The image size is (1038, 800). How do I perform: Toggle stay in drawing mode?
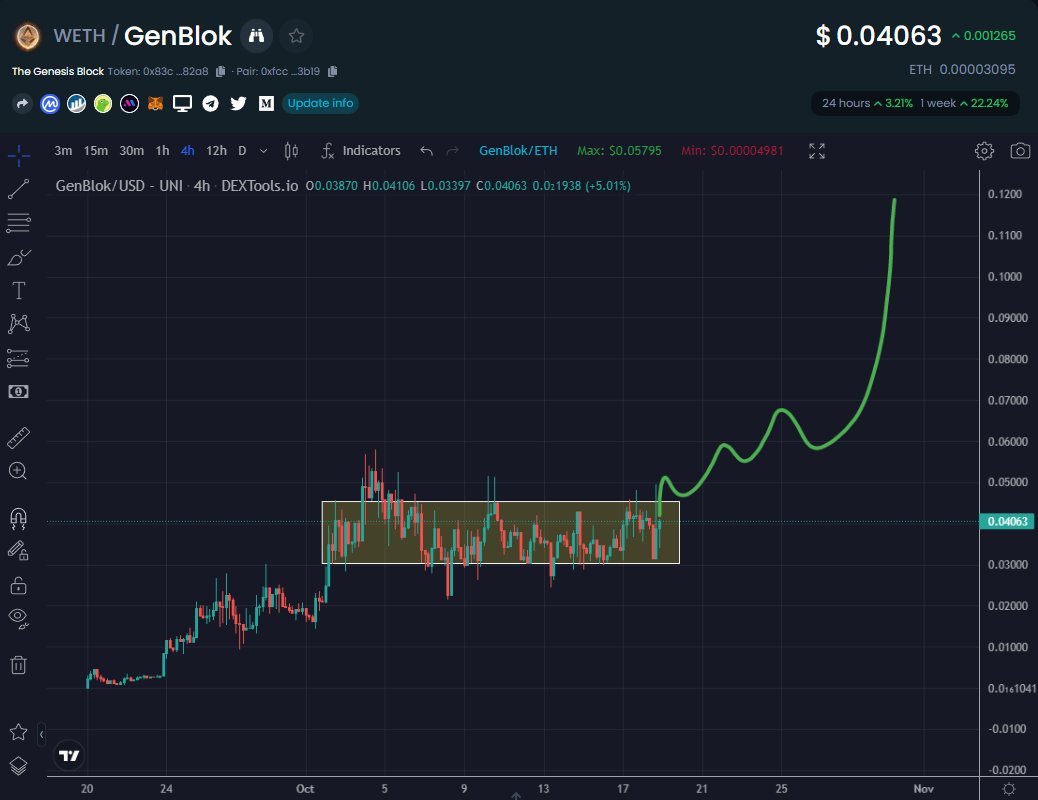18,551
